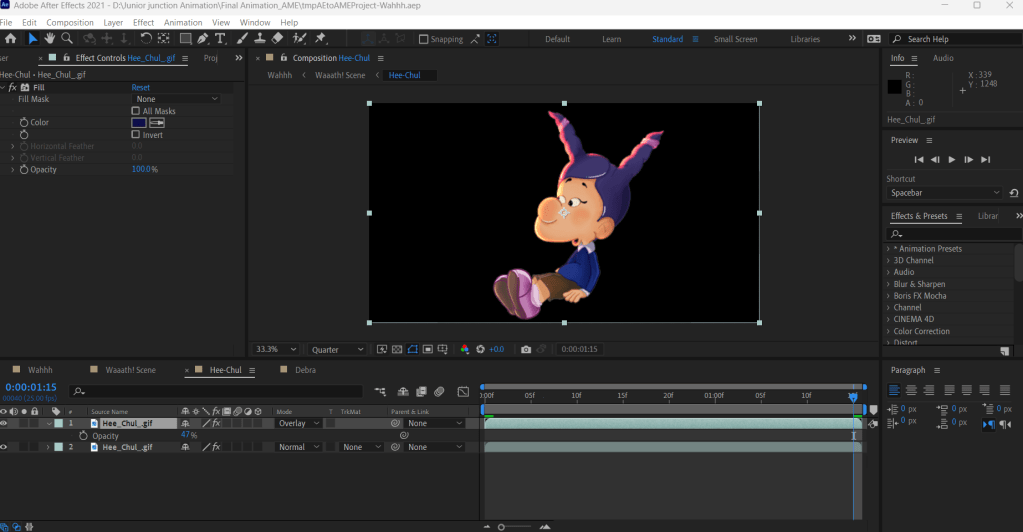Open the Fill Mask dropdown
The width and height of the screenshot is (1023, 532).
click(177, 99)
